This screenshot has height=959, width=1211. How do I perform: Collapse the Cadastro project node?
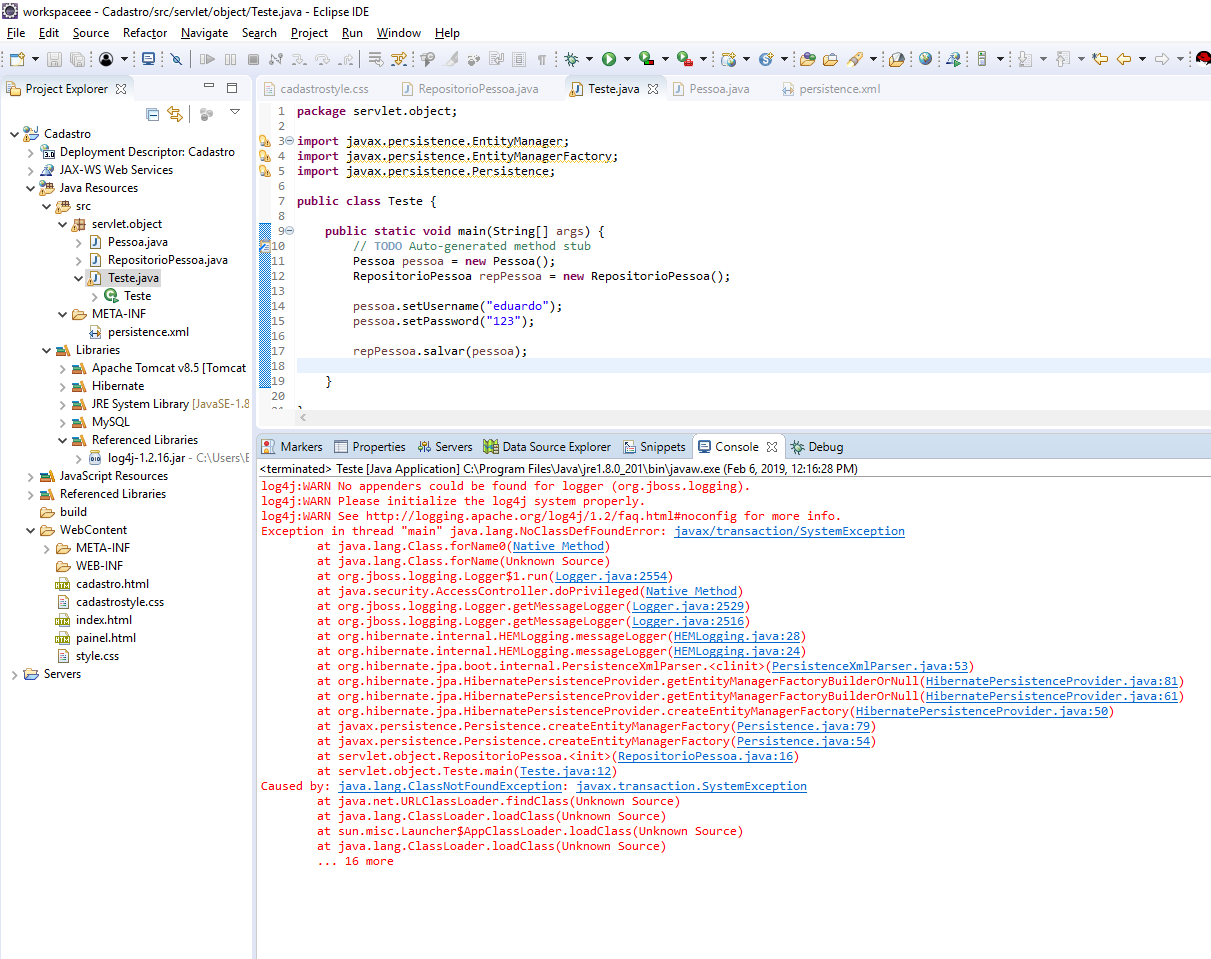pyautogui.click(x=15, y=134)
